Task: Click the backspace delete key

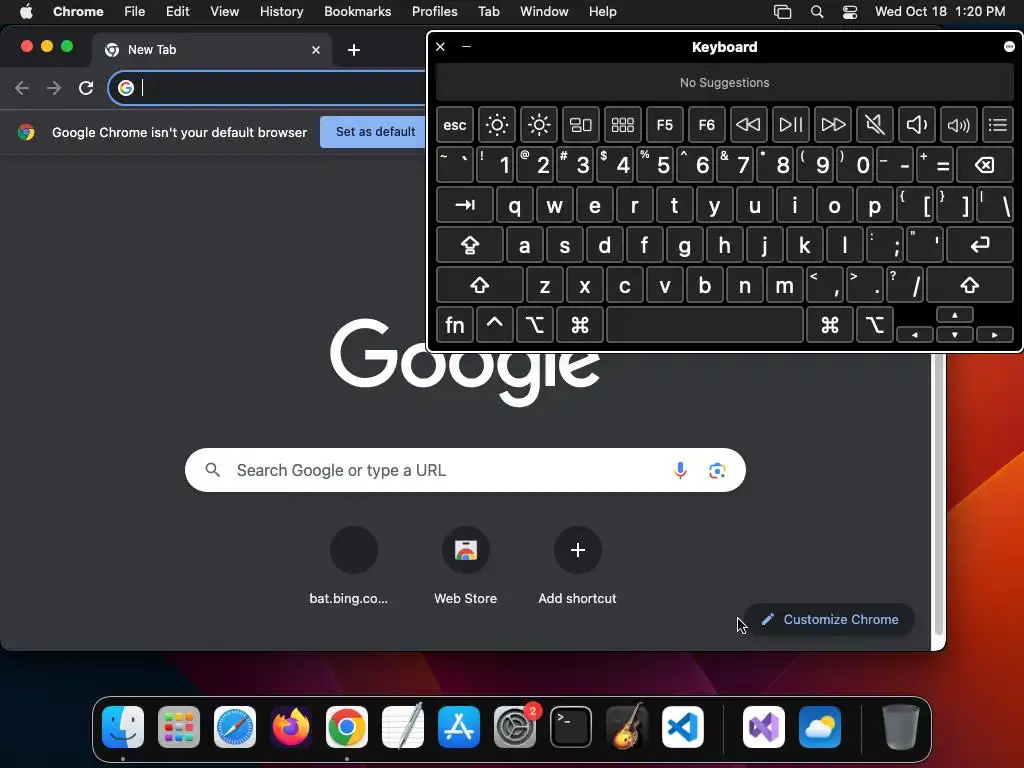Action: point(985,165)
